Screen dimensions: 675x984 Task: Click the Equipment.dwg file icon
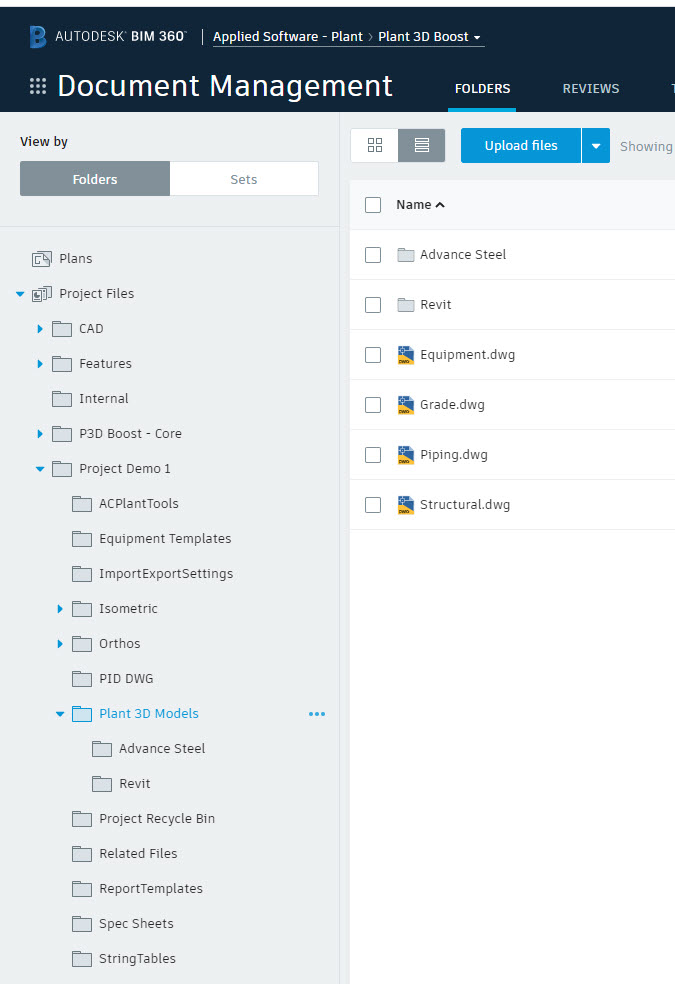(405, 355)
